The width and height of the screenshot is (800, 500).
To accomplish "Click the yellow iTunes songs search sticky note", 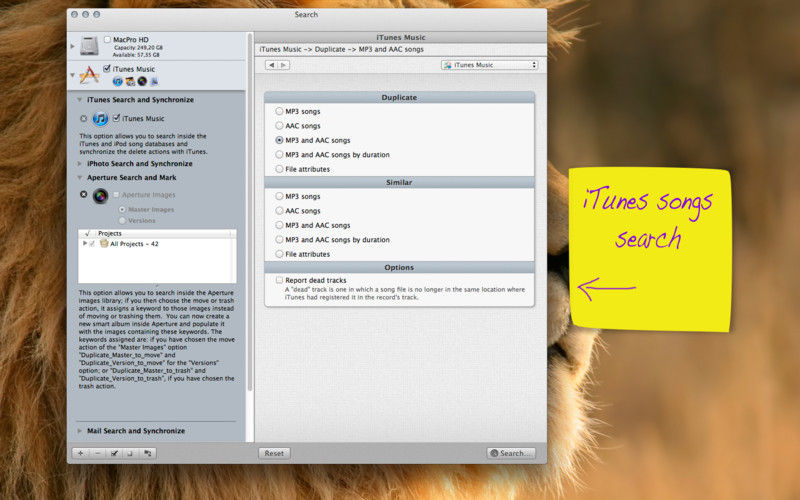I will tap(650, 249).
